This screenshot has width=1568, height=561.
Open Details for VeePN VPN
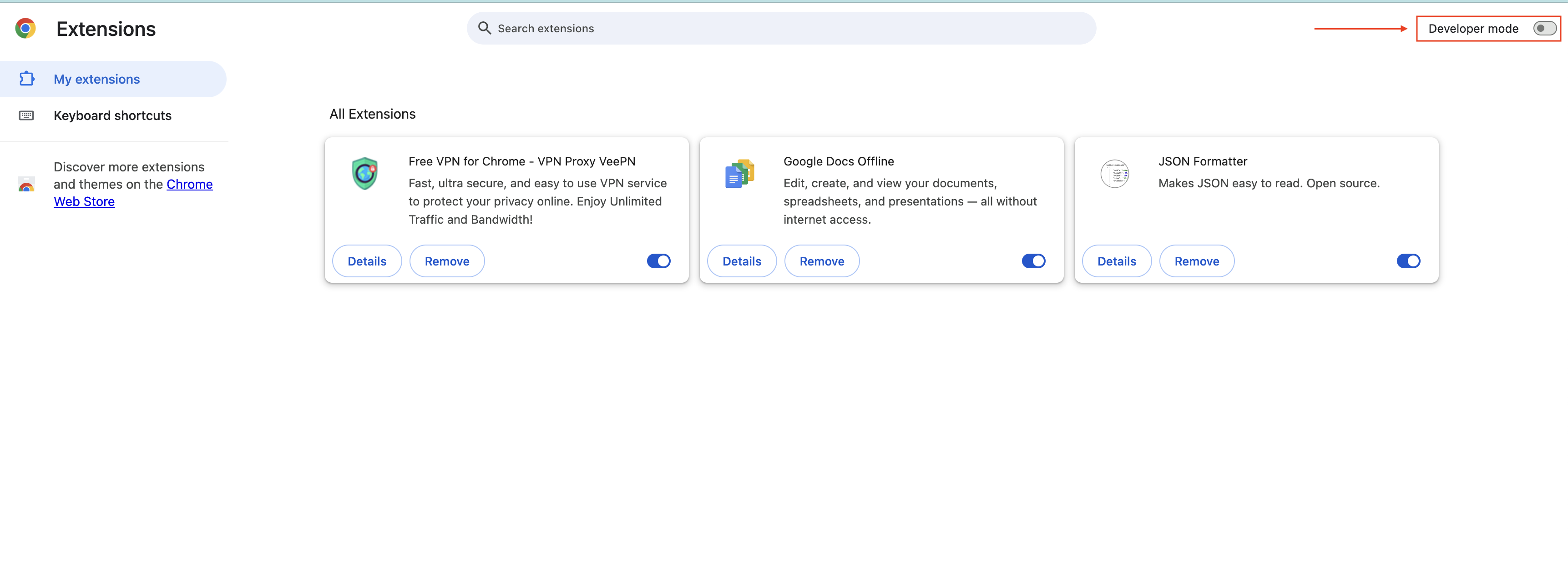[366, 261]
